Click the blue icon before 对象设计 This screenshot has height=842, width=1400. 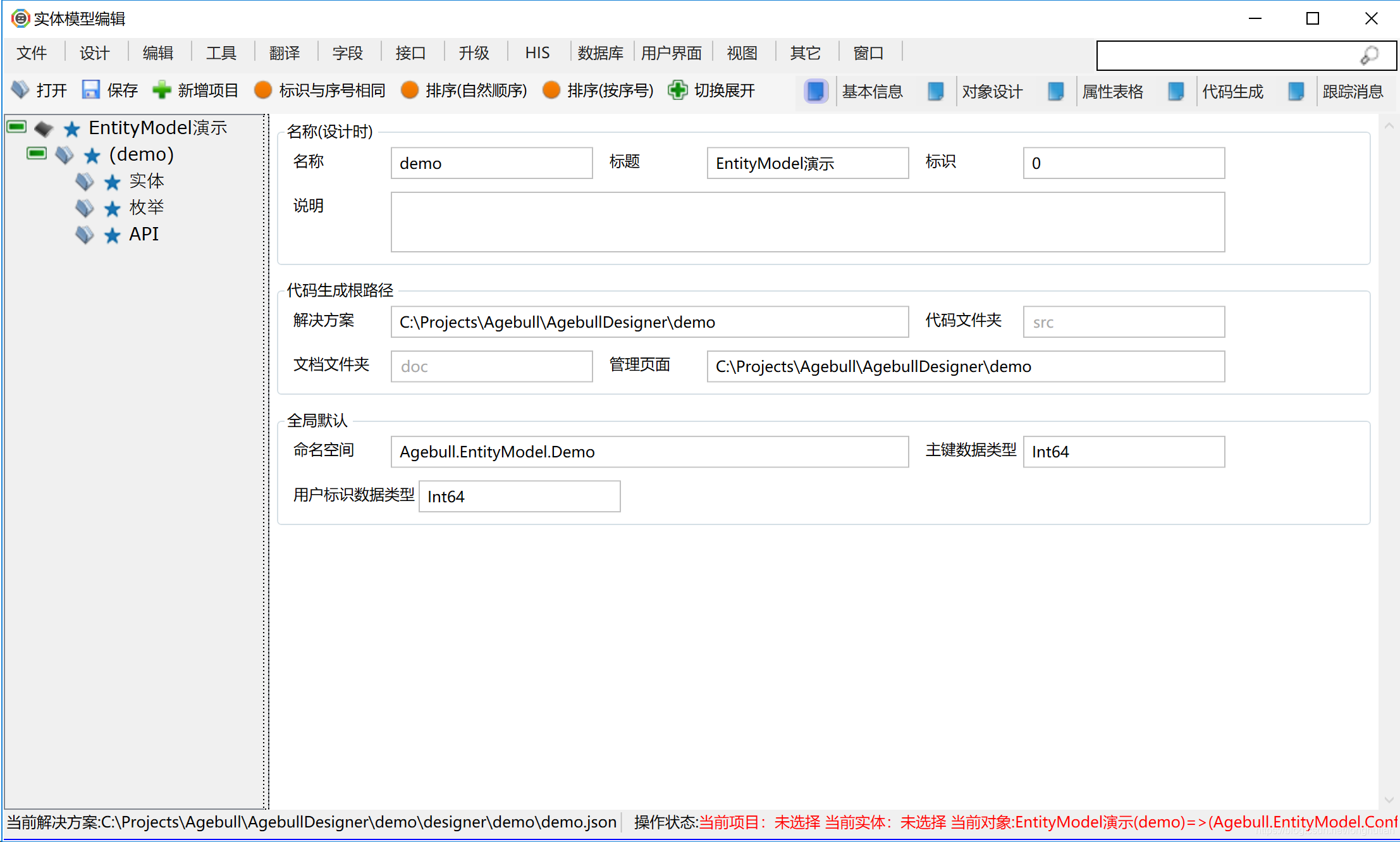[936, 91]
